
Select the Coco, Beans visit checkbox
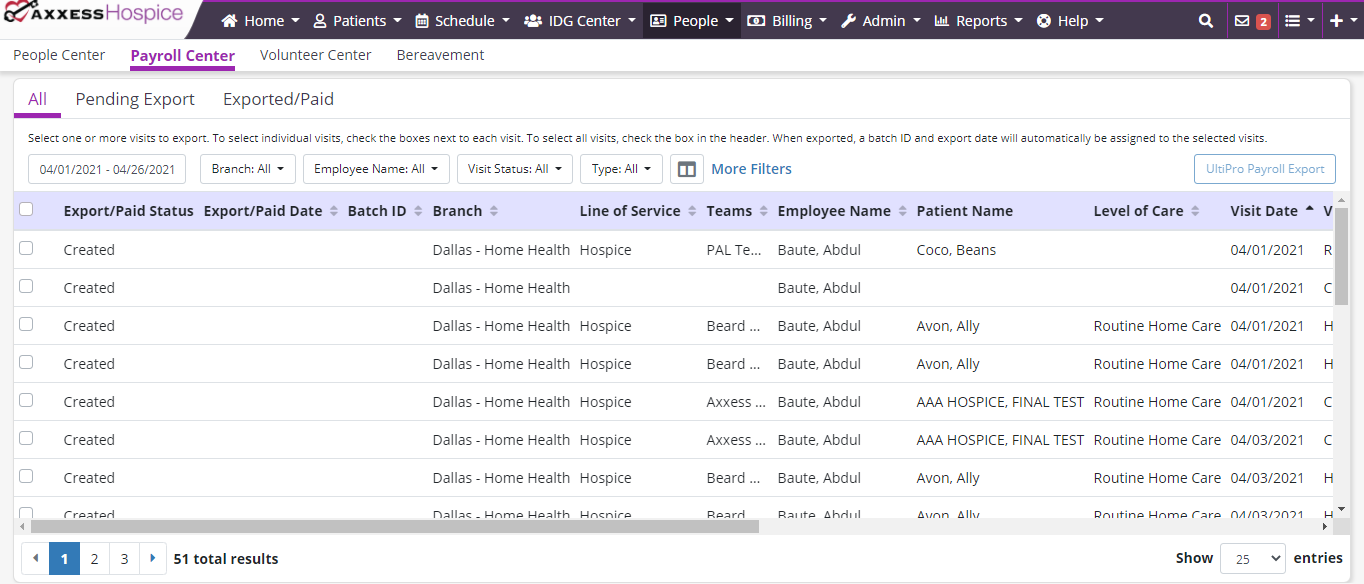pos(26,249)
